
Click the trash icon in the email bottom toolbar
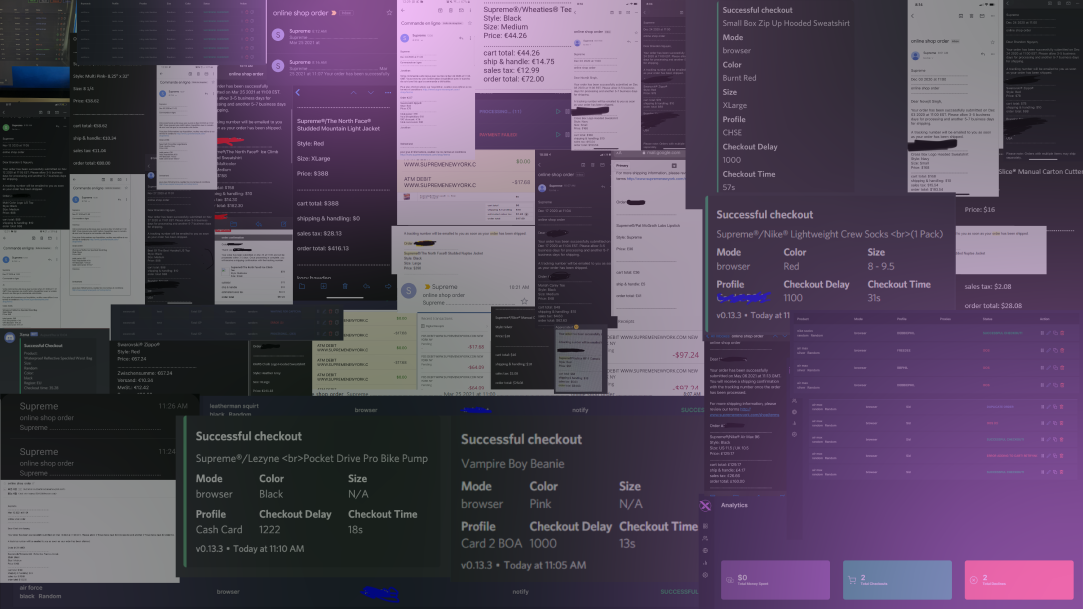pos(345,285)
